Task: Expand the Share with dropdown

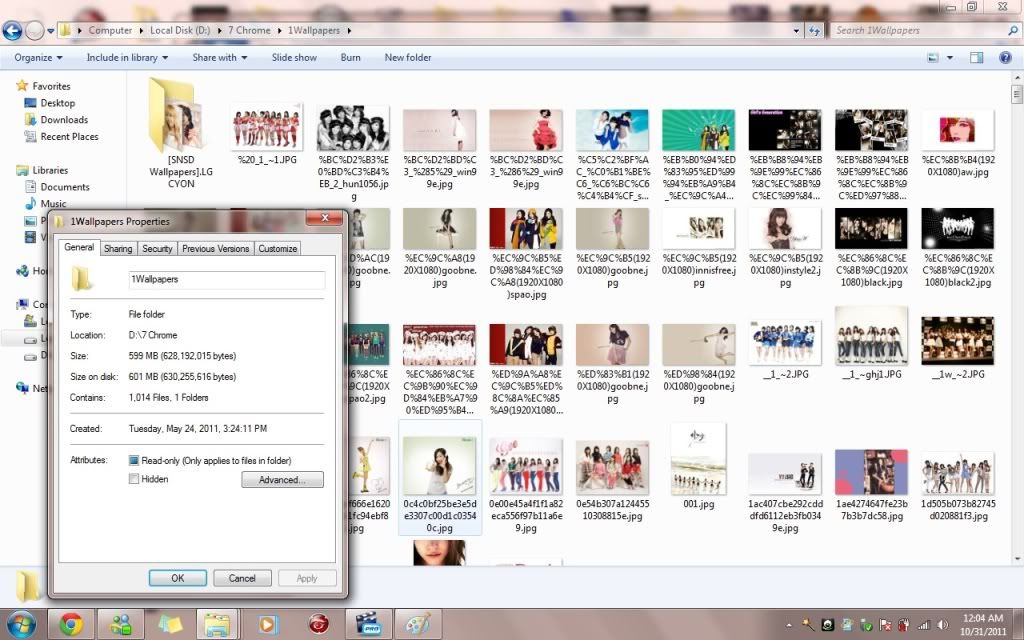Action: click(x=220, y=58)
